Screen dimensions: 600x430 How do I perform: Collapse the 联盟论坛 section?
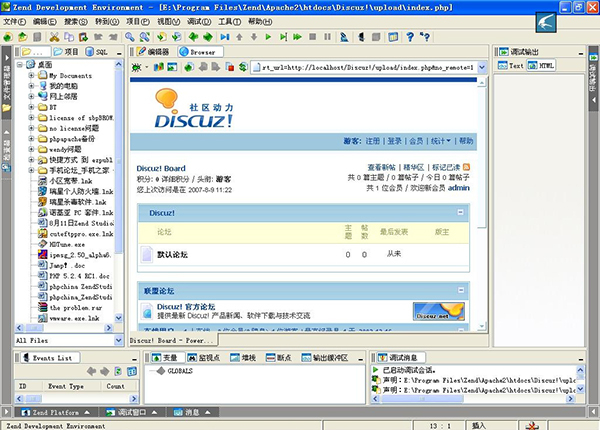click(x=459, y=290)
